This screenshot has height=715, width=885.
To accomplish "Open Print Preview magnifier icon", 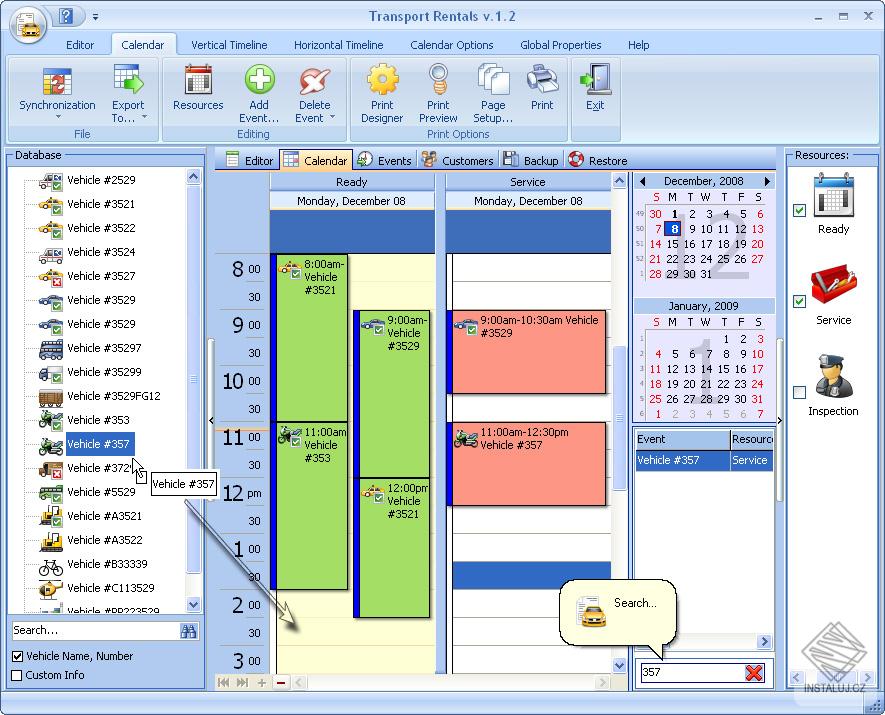I will pos(438,80).
